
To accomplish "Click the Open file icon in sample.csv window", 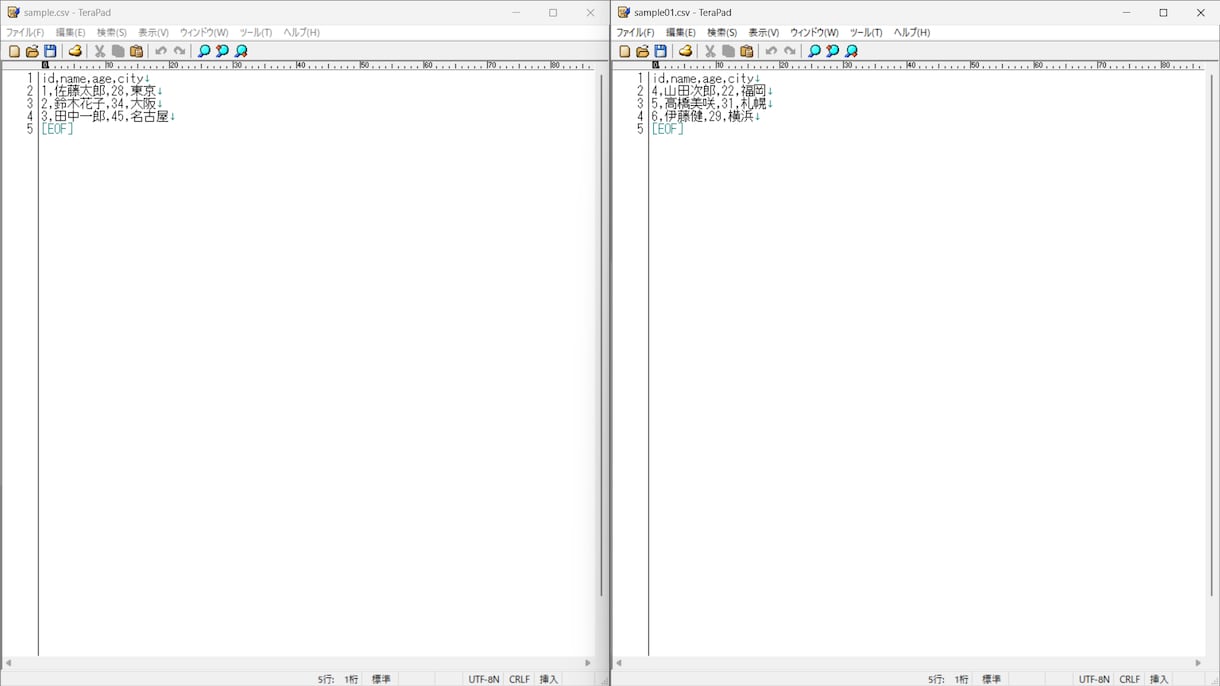I will pos(32,51).
